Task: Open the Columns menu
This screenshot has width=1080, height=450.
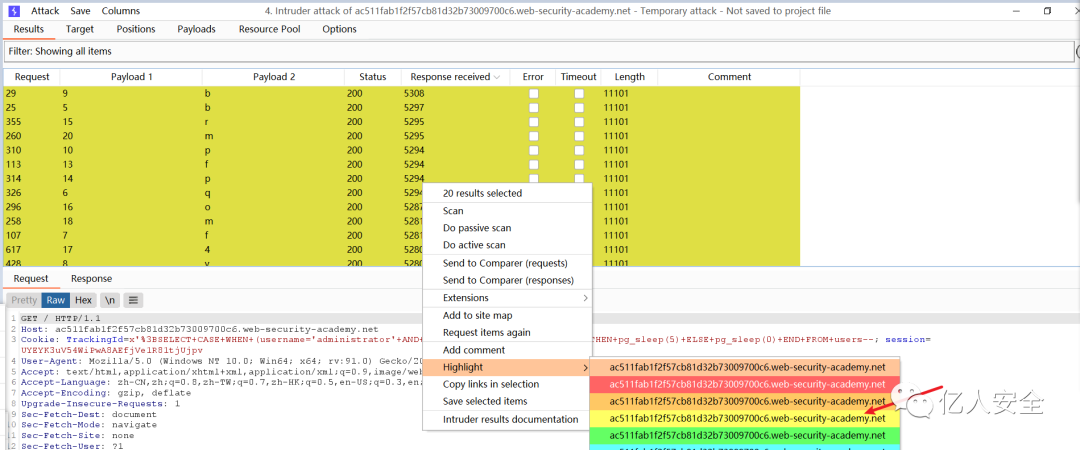Action: [x=121, y=11]
